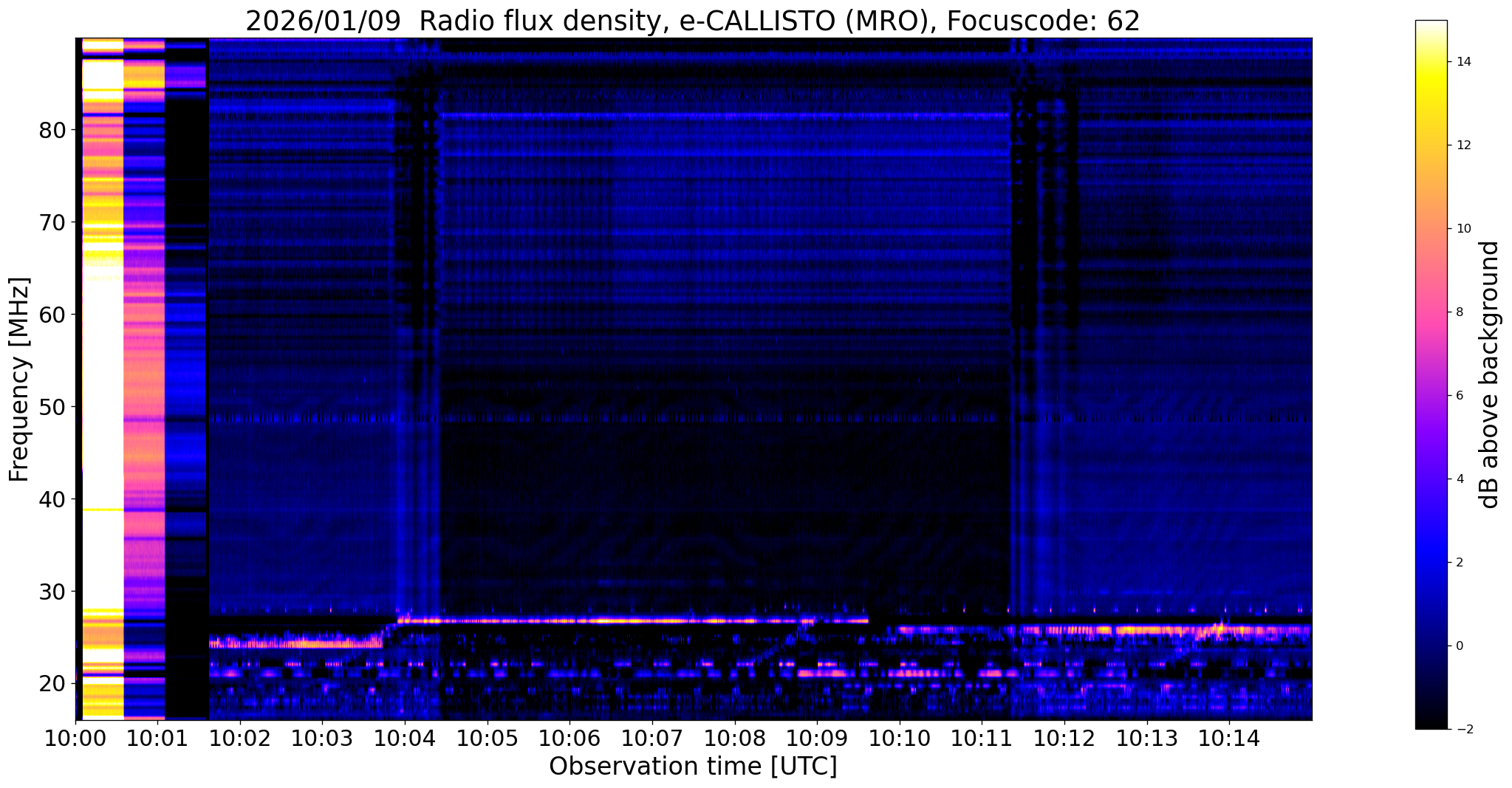
Task: Select the 10:00 time tick label
Action: (x=75, y=739)
